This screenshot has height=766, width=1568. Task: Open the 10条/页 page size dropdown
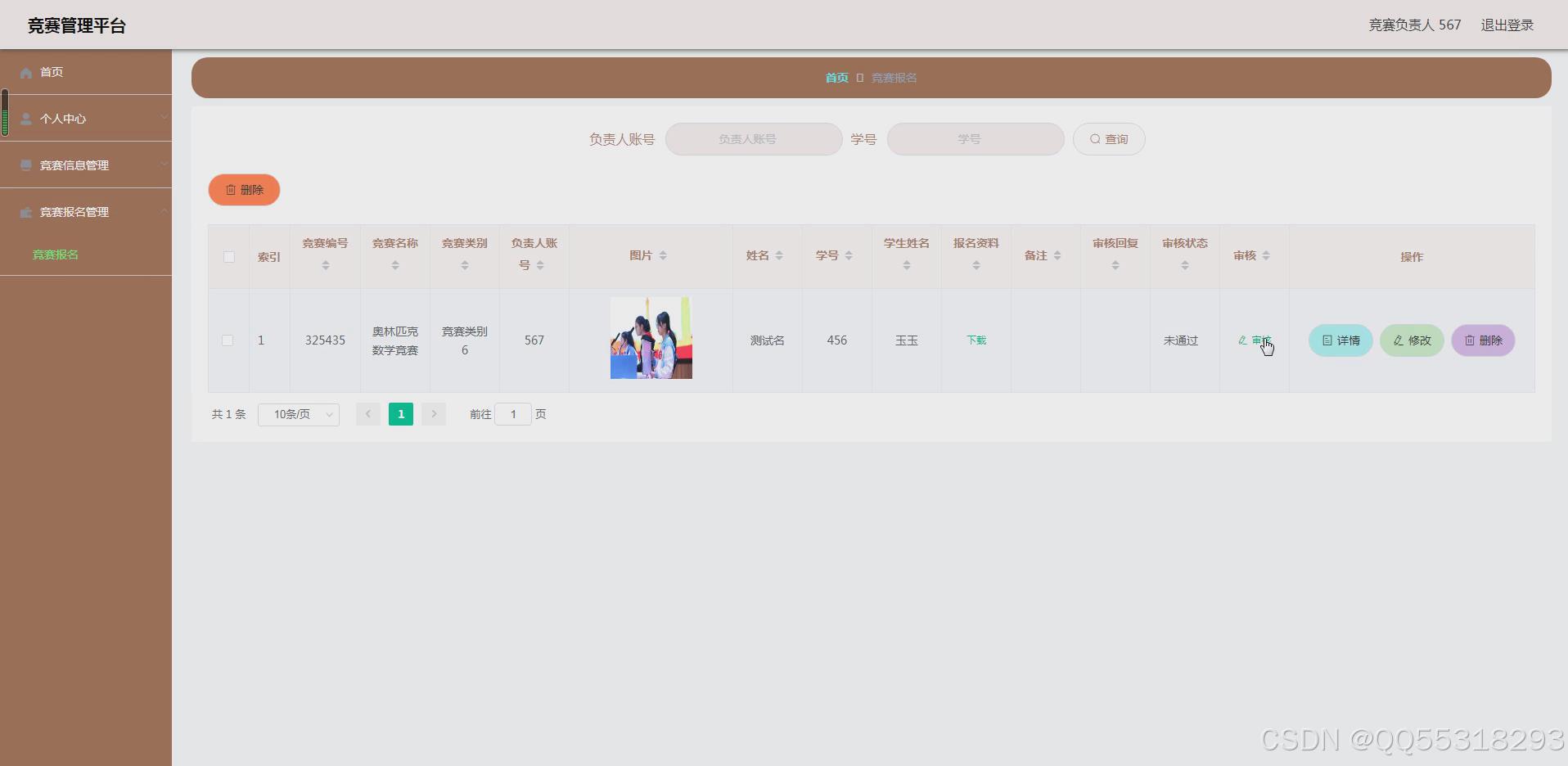(297, 414)
